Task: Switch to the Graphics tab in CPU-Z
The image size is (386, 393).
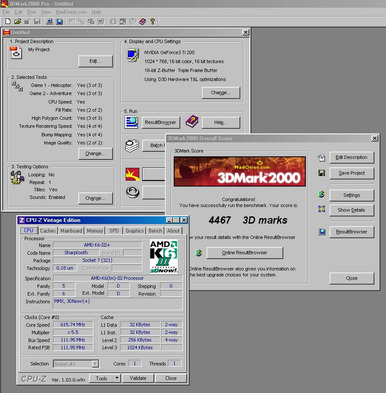Action: point(135,231)
